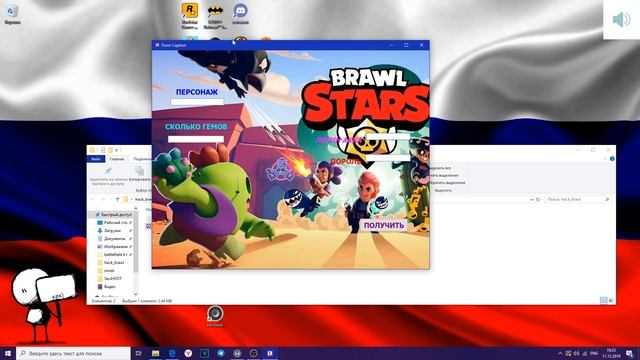Open File Explorer from the taskbar
The width and height of the screenshot is (640, 360).
[x=156, y=353]
